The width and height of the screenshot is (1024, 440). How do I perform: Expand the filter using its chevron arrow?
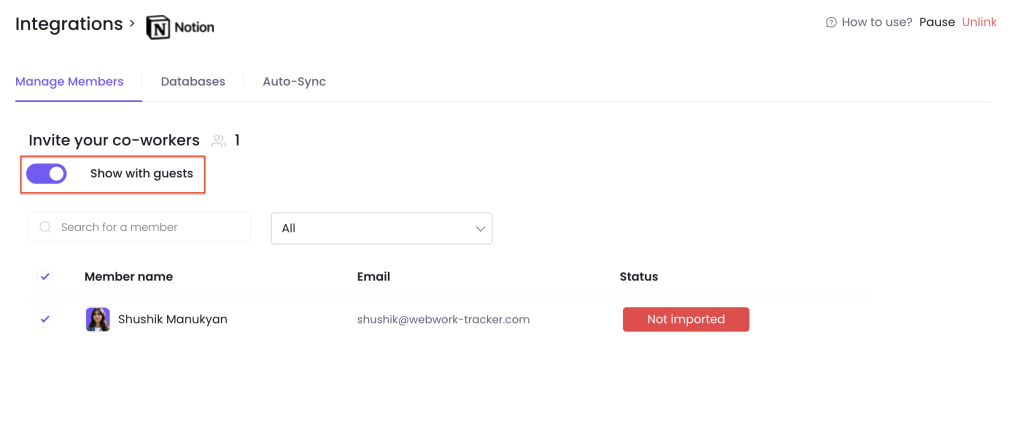(481, 228)
